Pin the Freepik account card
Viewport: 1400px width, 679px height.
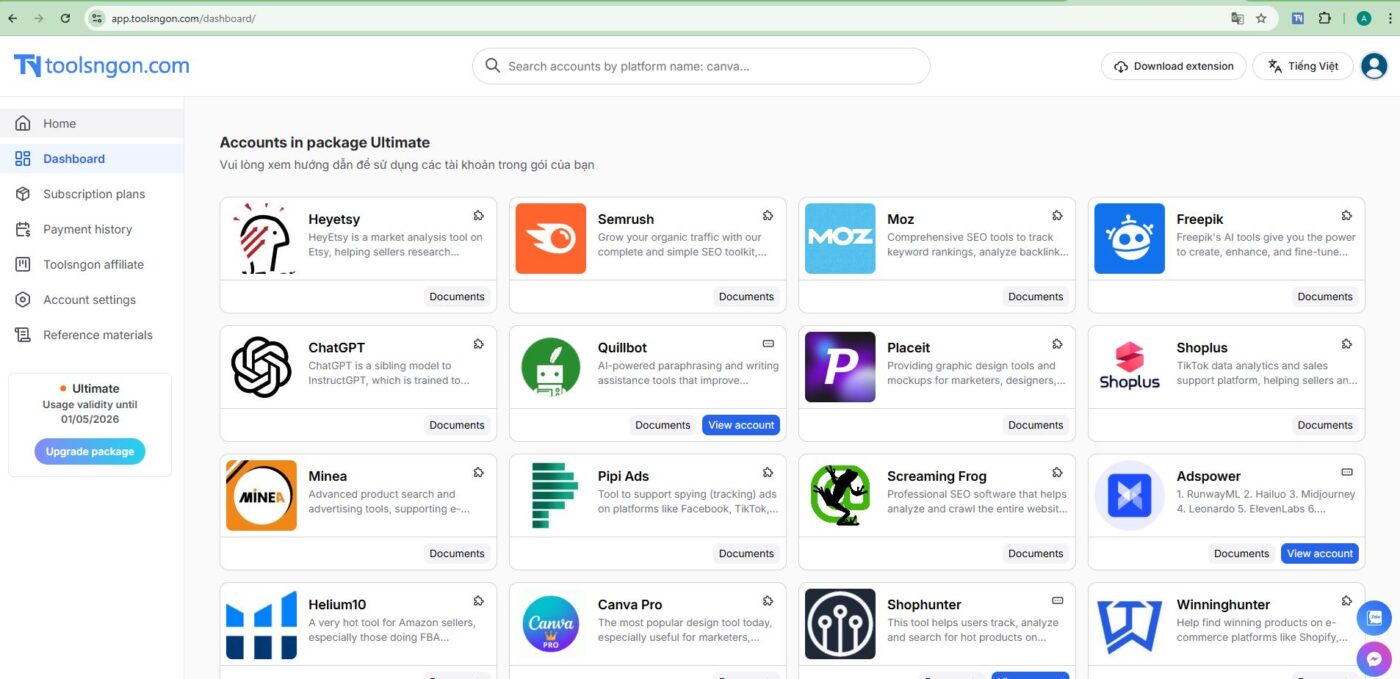1347,215
